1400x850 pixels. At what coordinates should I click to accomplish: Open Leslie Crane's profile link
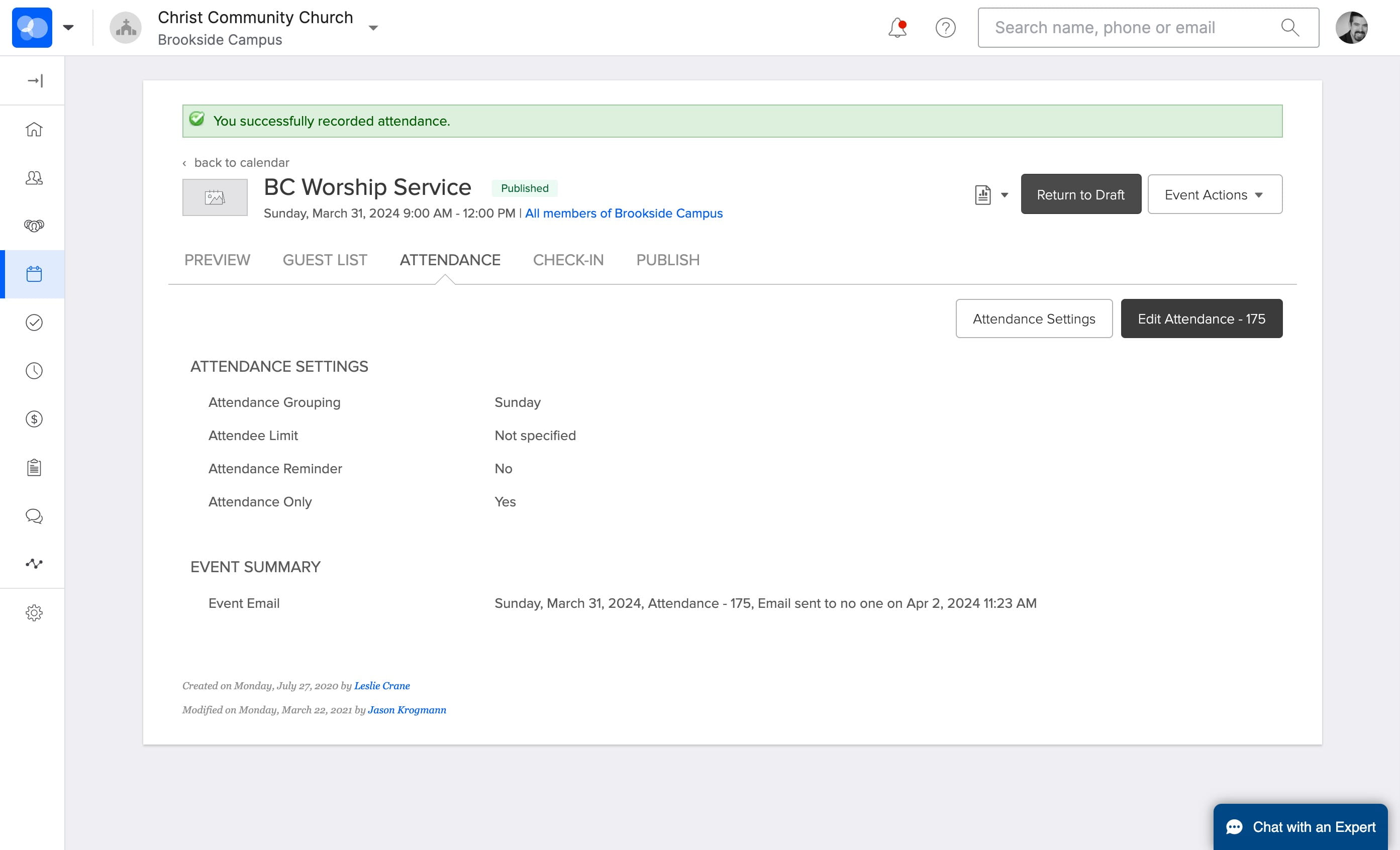pos(382,686)
